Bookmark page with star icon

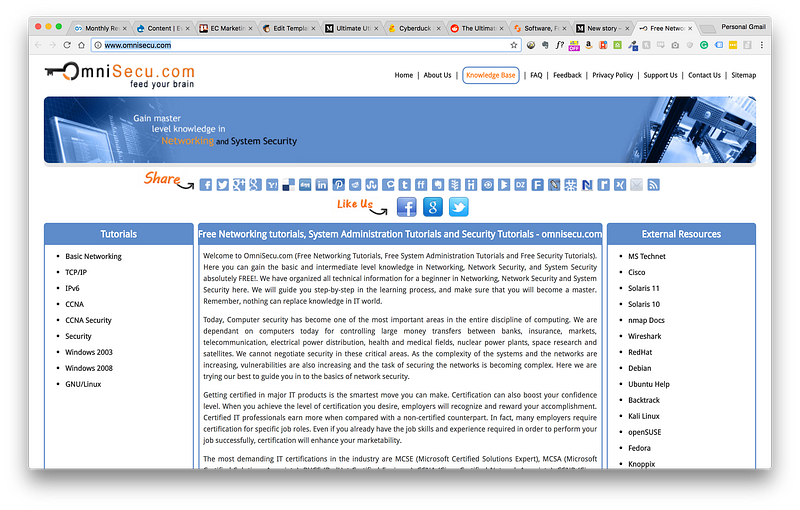click(514, 45)
